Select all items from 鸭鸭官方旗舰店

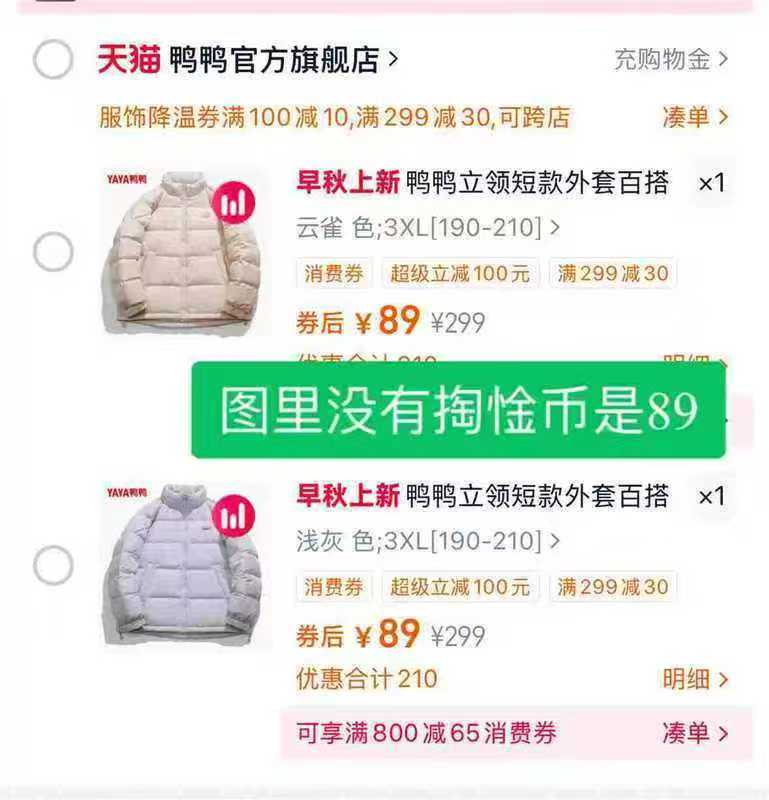click(x=53, y=59)
